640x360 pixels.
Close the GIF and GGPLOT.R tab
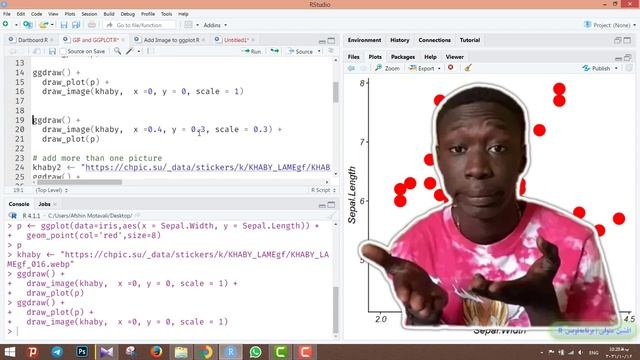(123, 40)
